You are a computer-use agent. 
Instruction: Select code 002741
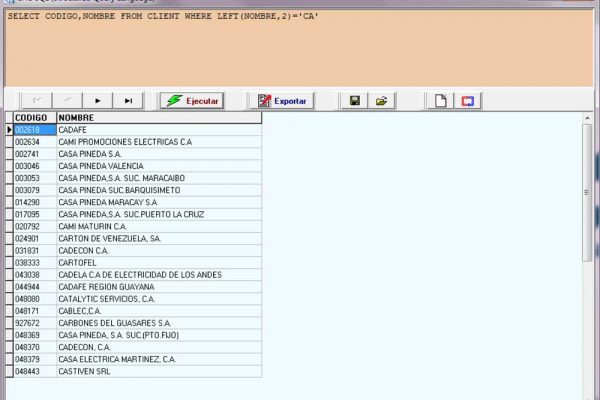pos(35,154)
